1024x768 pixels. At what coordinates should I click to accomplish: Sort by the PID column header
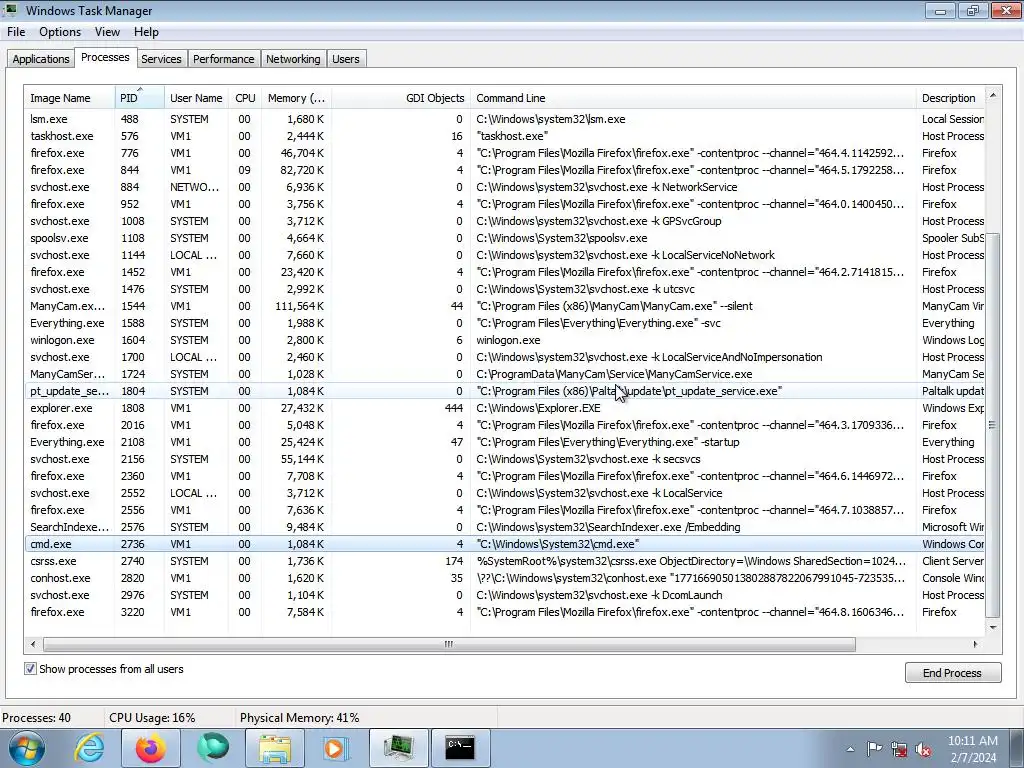[x=140, y=98]
